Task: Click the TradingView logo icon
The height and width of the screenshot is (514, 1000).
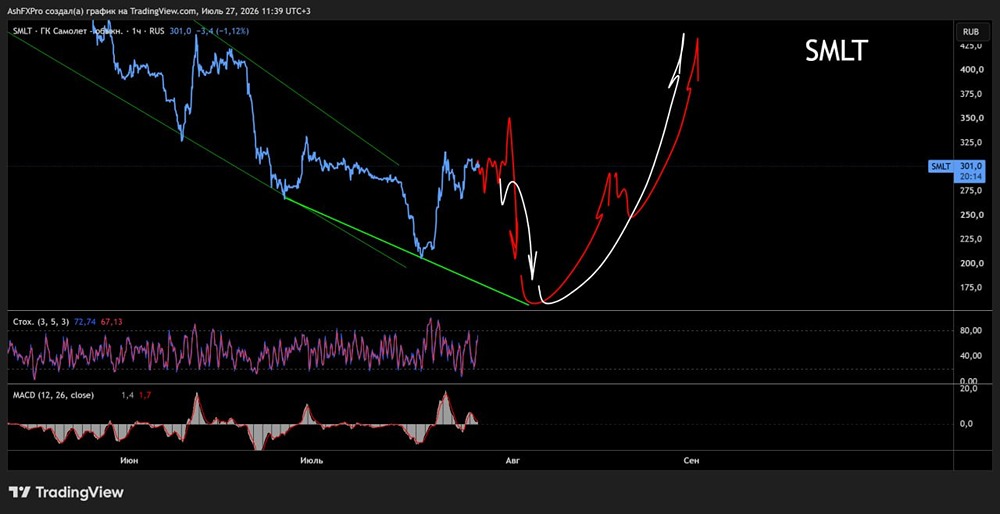Action: point(19,492)
